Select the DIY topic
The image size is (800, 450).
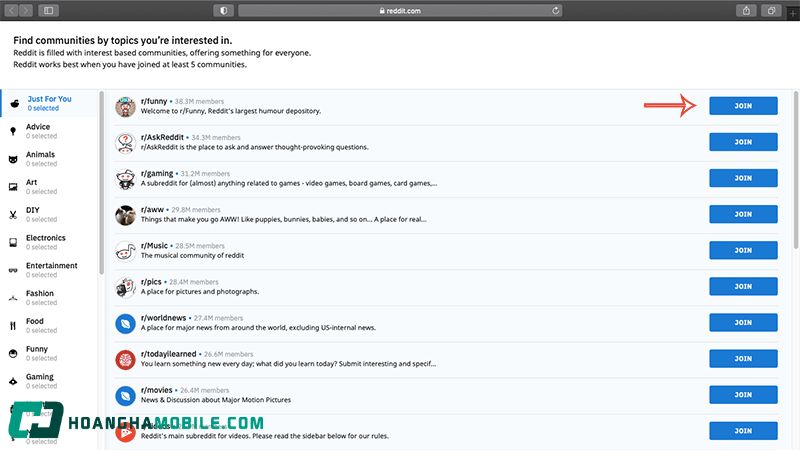[49, 214]
